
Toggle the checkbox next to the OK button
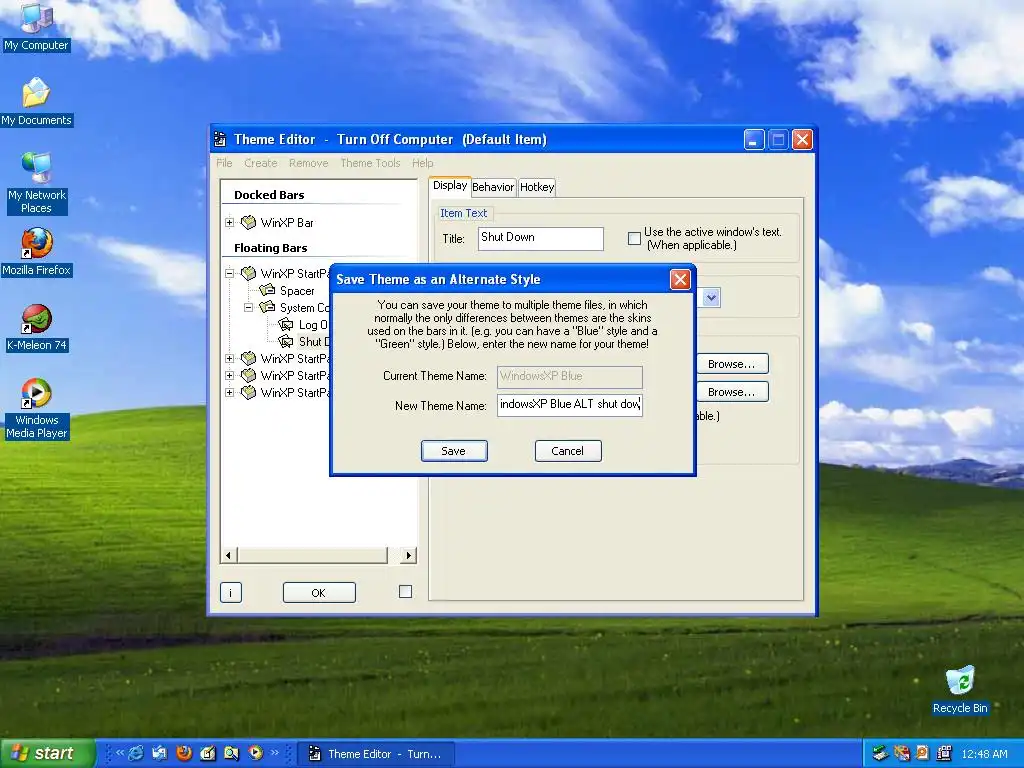406,592
